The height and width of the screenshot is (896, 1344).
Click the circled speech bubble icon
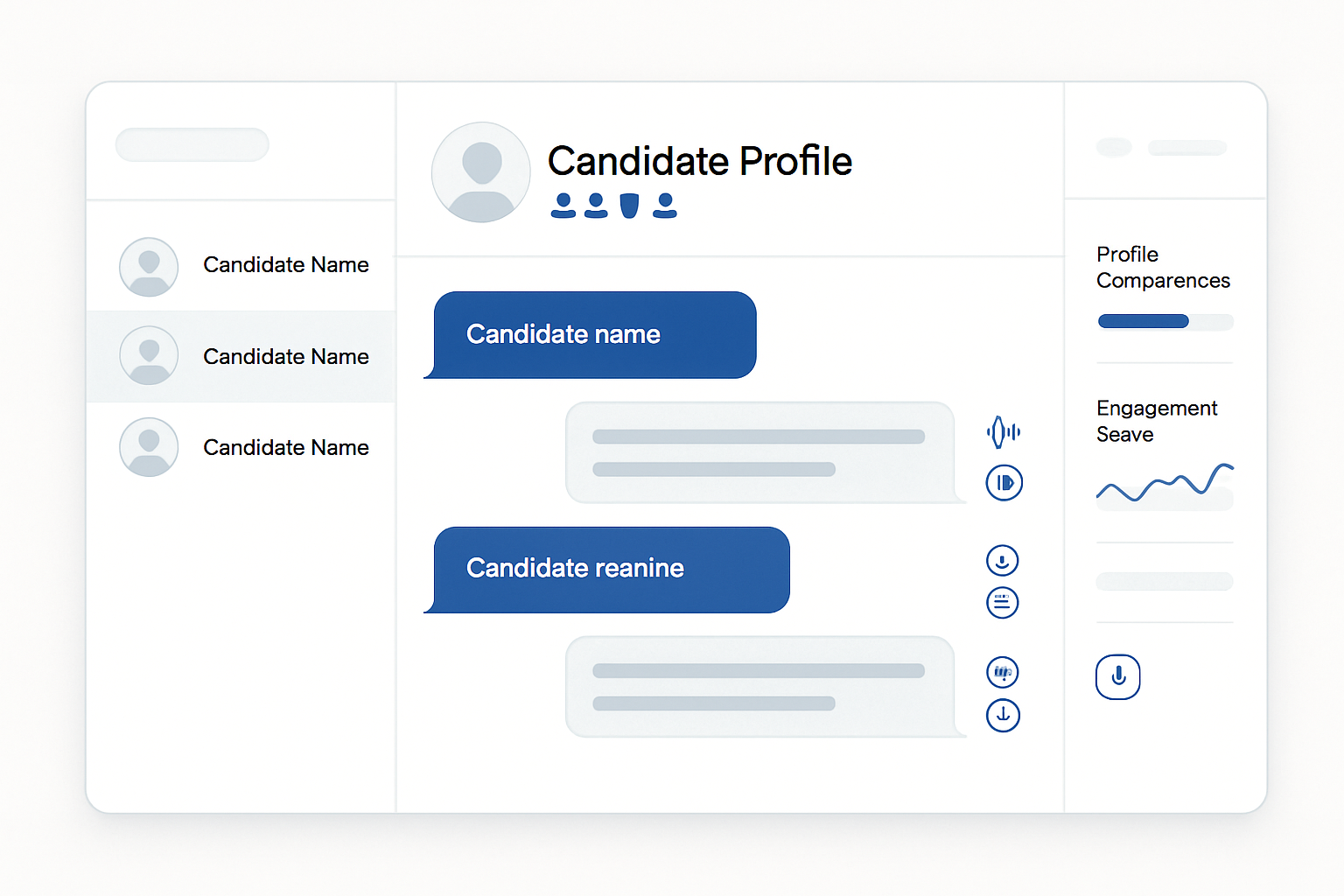click(1003, 673)
